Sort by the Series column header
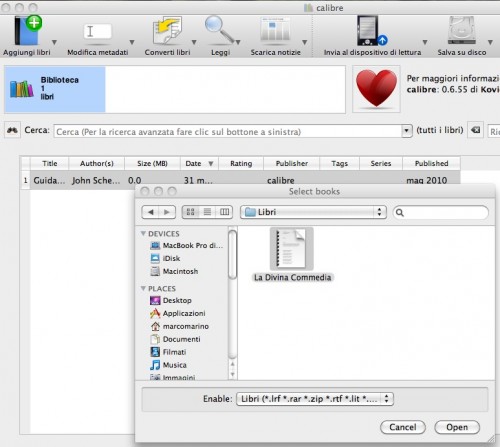 point(381,163)
